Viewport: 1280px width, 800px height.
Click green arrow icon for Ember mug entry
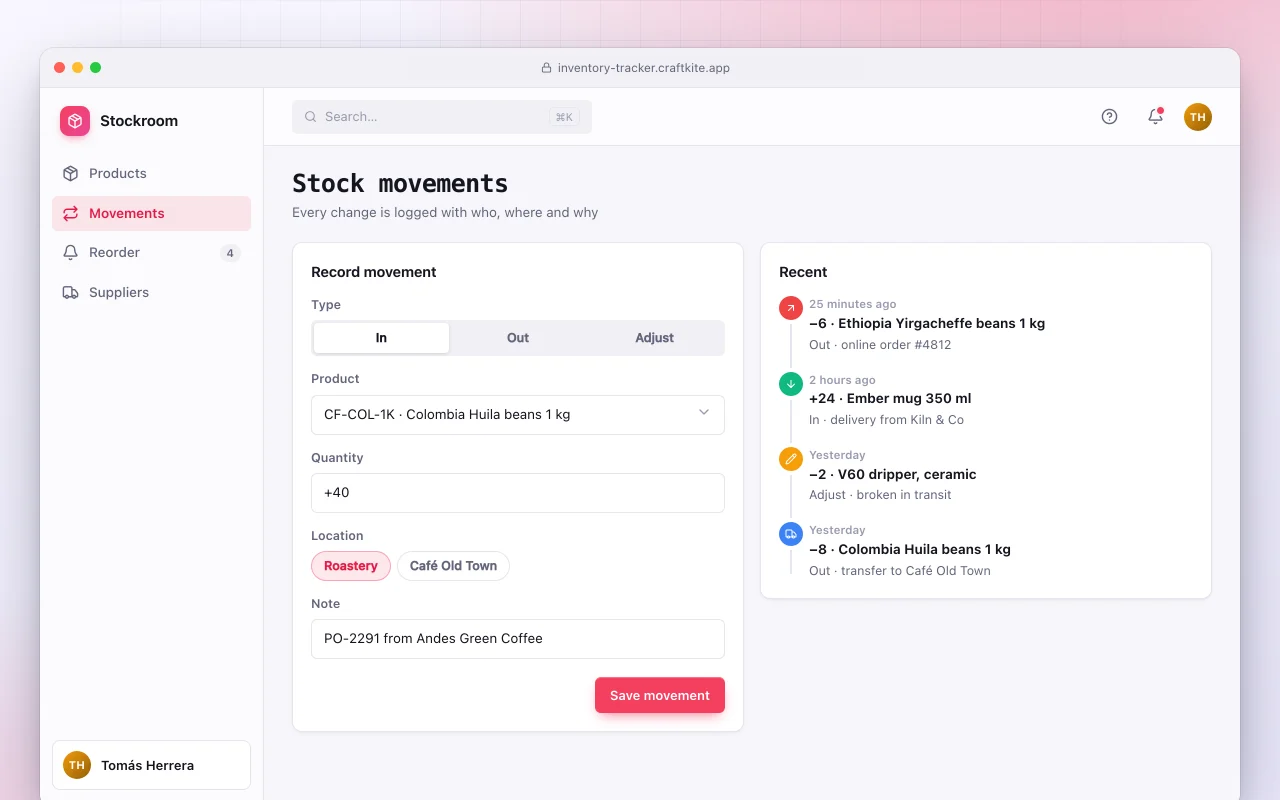point(791,383)
